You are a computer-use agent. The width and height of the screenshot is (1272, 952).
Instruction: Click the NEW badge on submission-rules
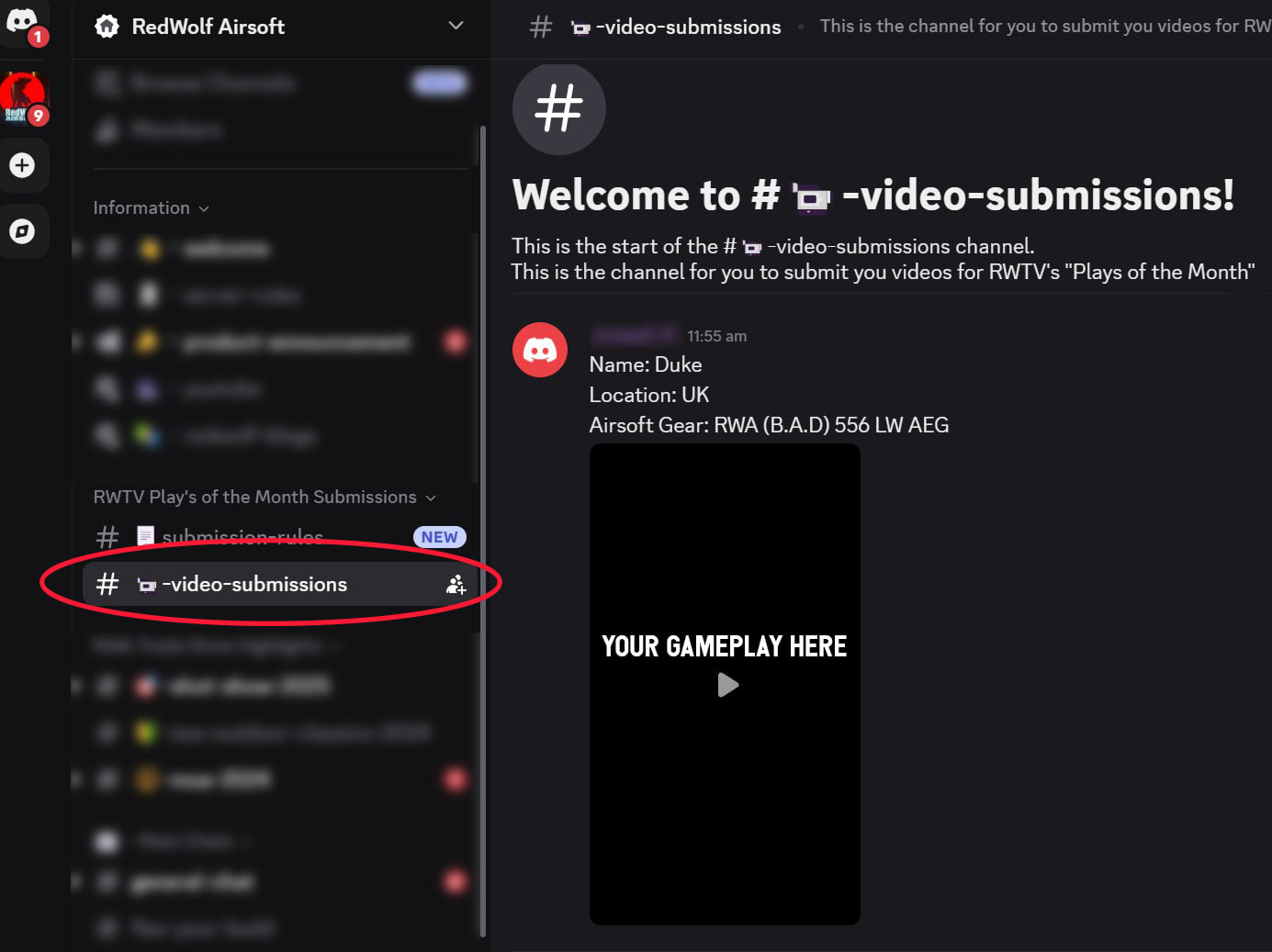439,537
